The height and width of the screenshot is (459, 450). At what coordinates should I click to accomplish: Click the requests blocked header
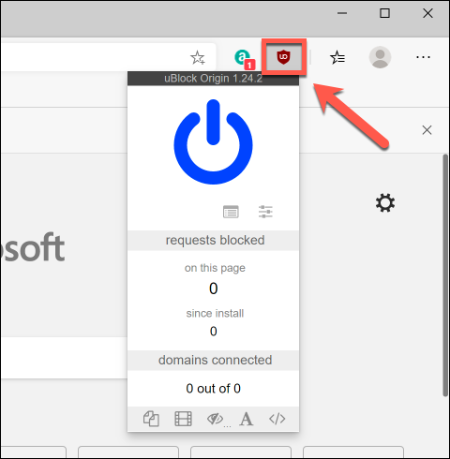click(x=213, y=240)
